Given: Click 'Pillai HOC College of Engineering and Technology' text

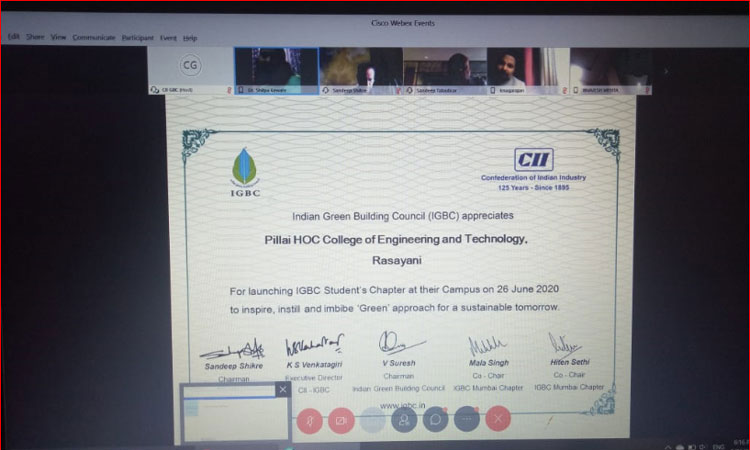Looking at the screenshot, I should pos(396,239).
